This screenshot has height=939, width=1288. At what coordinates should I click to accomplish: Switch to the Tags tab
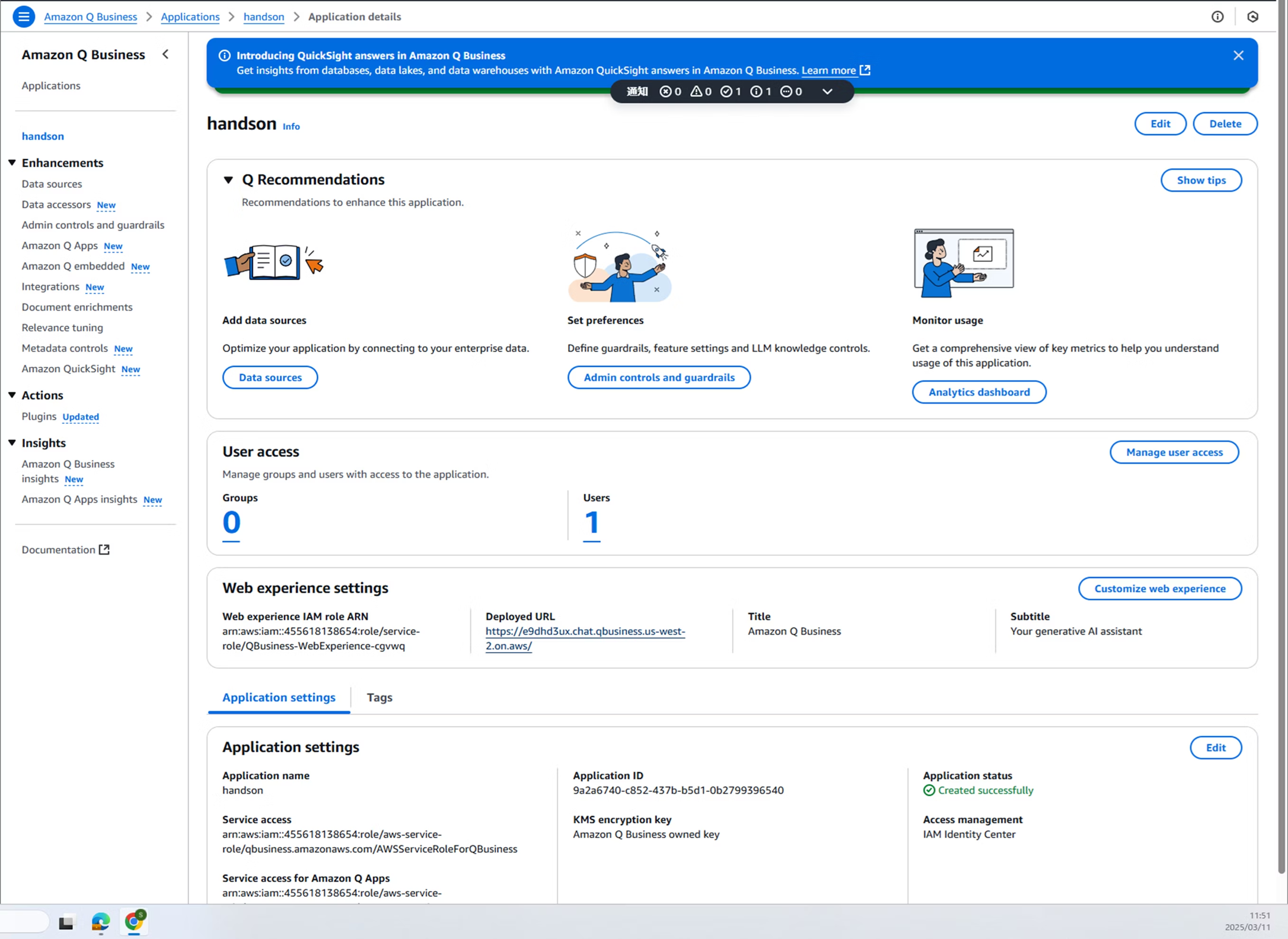click(x=380, y=697)
